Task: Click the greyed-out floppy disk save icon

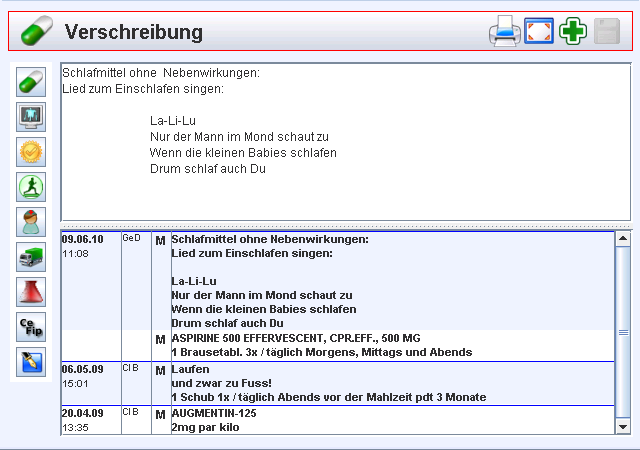Action: click(607, 32)
